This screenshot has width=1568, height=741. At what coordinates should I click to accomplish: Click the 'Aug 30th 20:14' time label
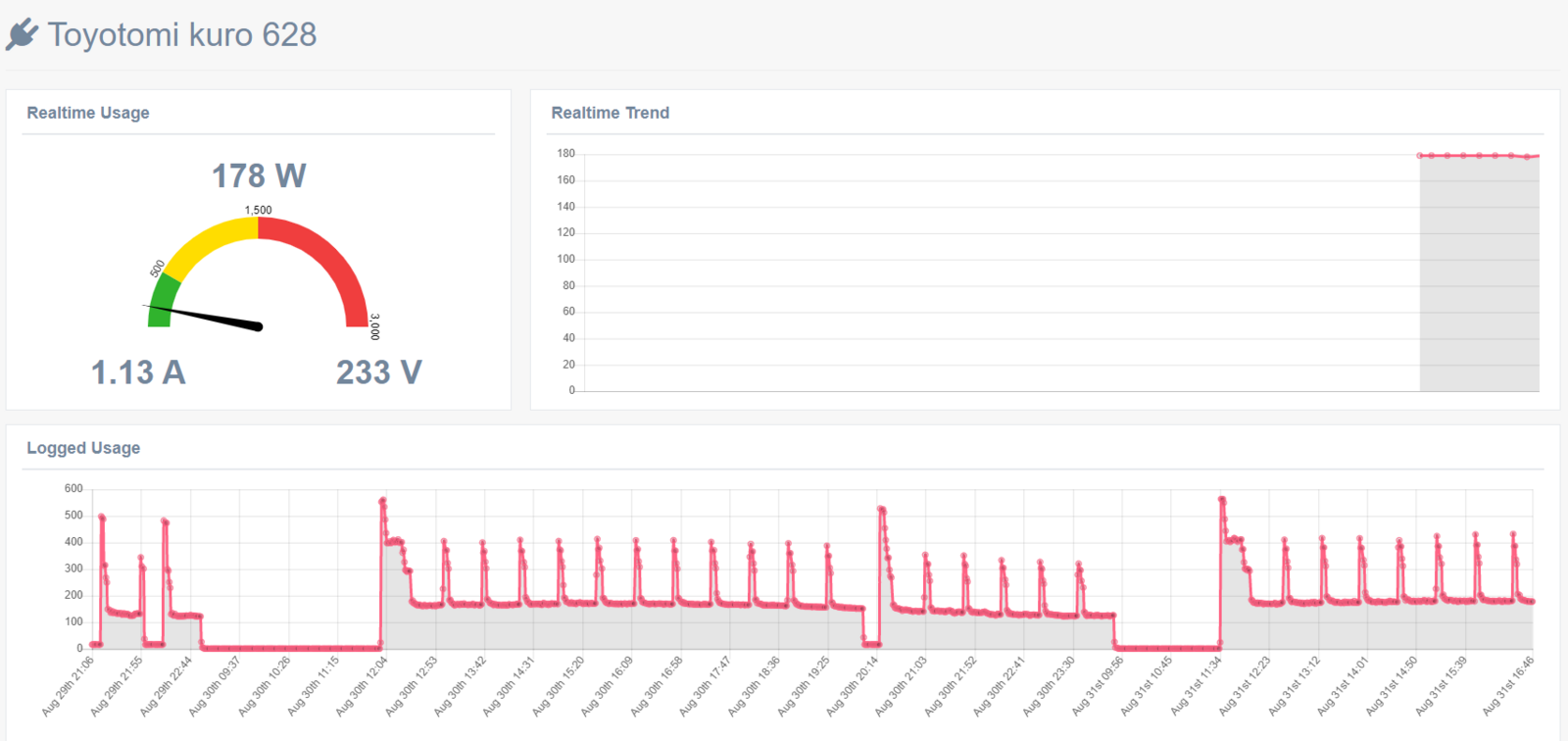pos(853,686)
